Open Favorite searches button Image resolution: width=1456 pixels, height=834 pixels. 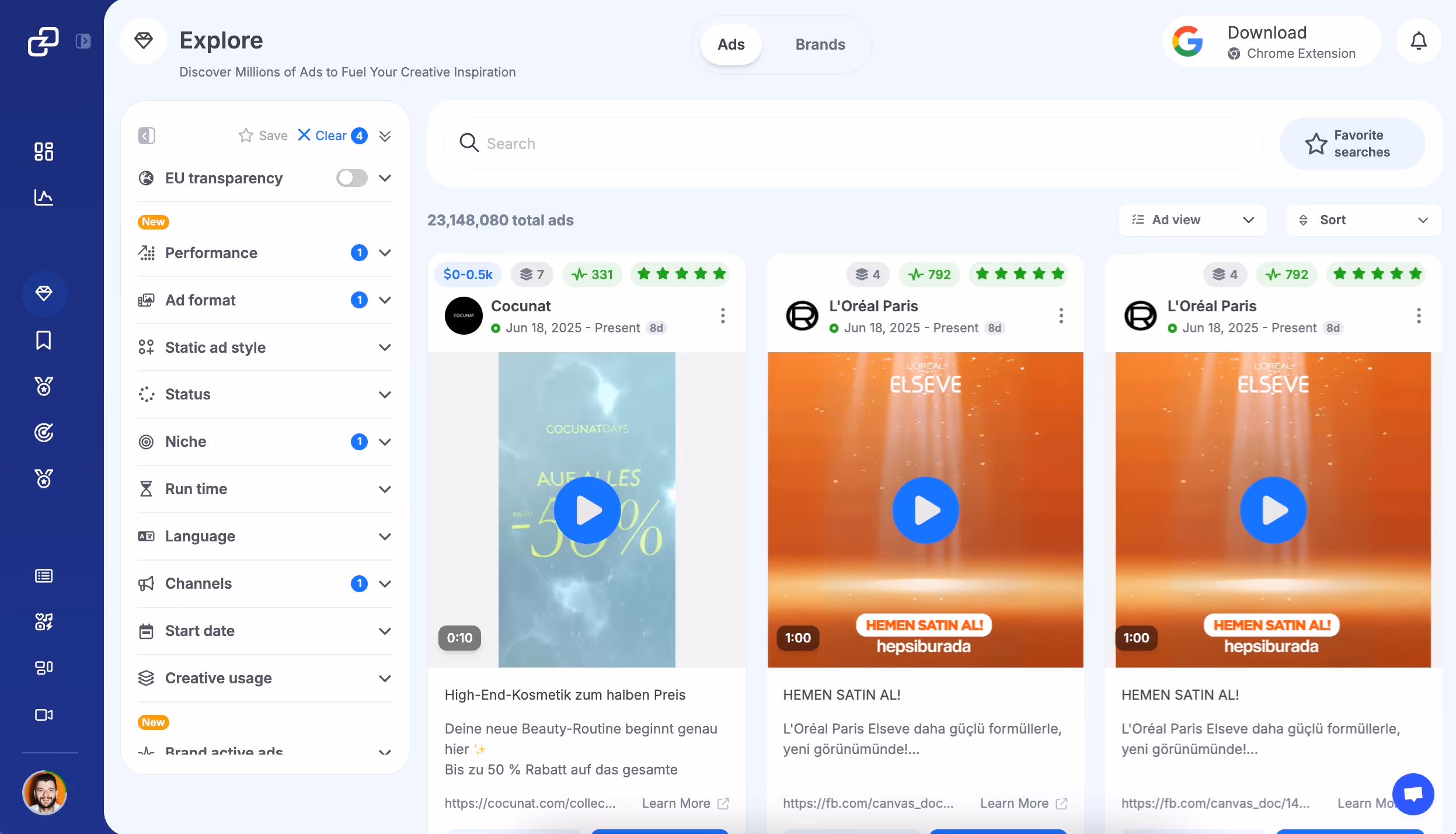click(1352, 144)
